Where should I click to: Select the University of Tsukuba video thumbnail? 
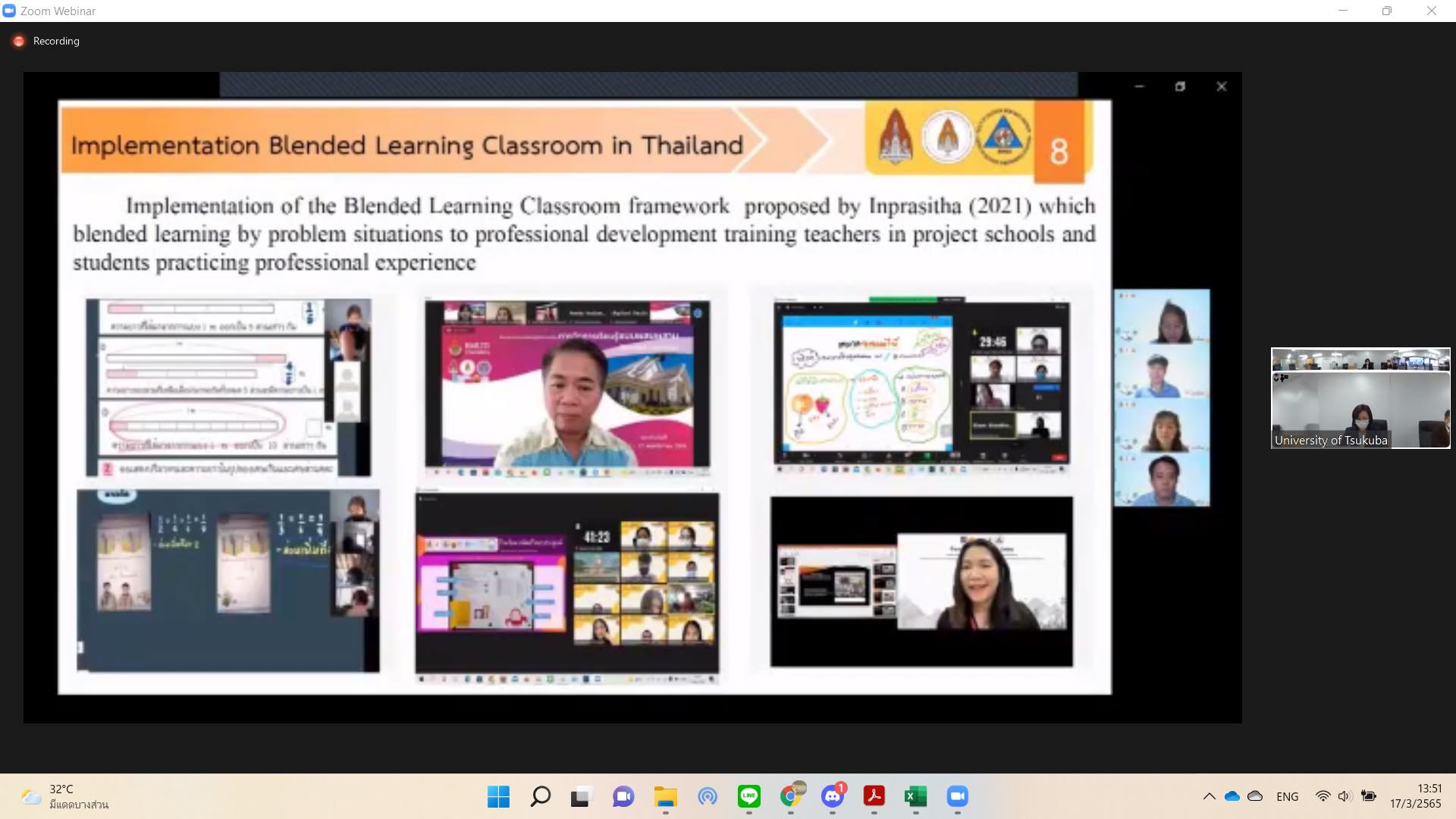pos(1360,398)
